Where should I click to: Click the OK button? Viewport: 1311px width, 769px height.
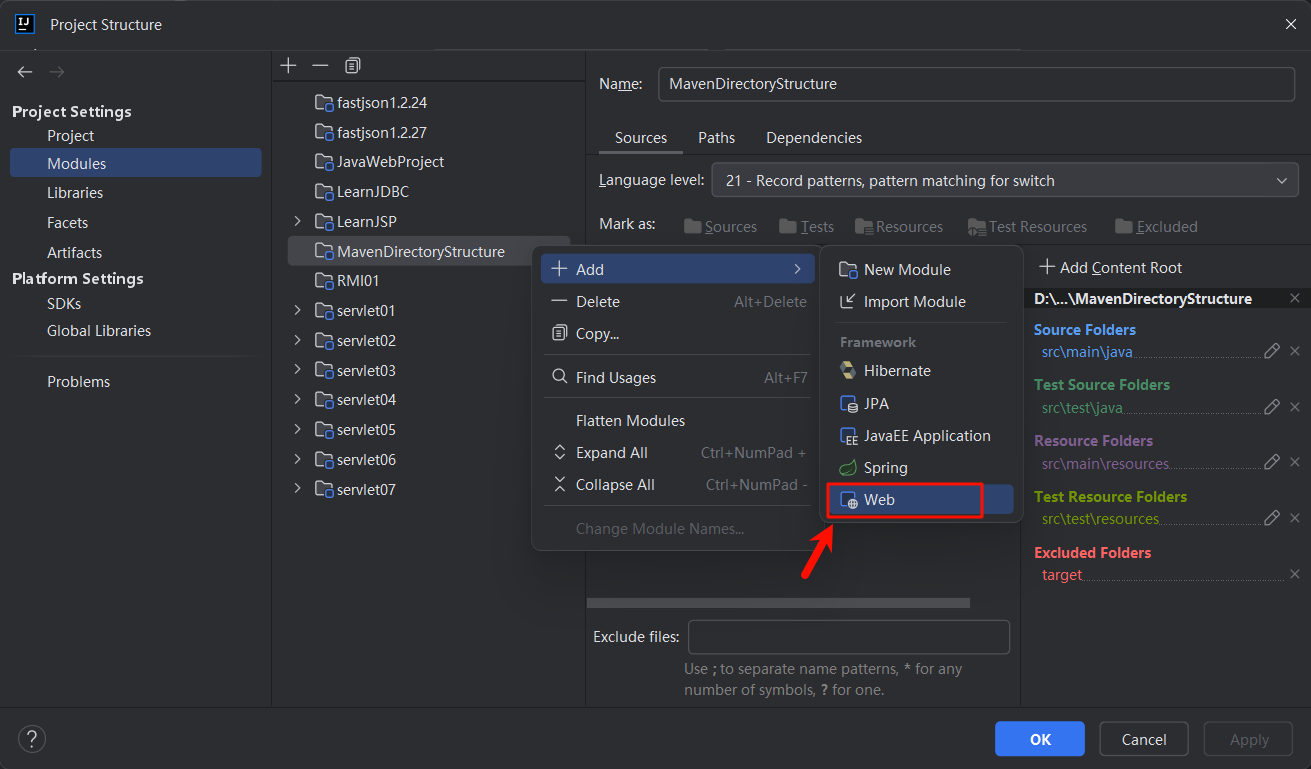coord(1040,739)
